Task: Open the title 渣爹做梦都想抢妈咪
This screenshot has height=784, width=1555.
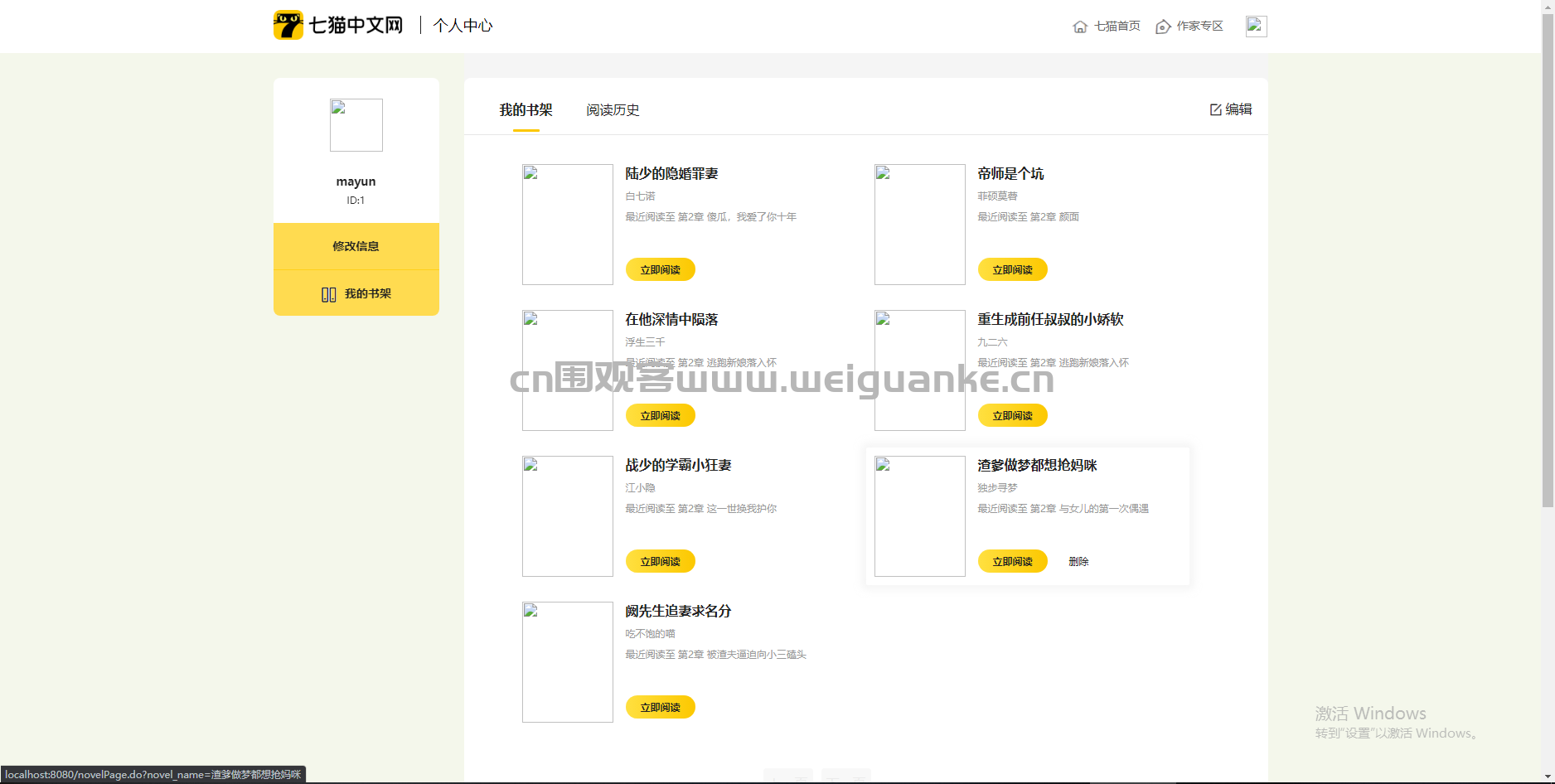Action: pyautogui.click(x=1037, y=465)
